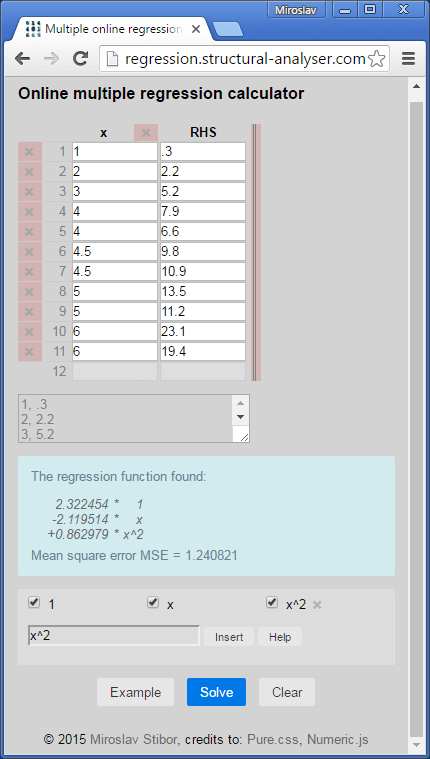Go back with the browser back arrow
The image size is (430, 759).
point(22,59)
